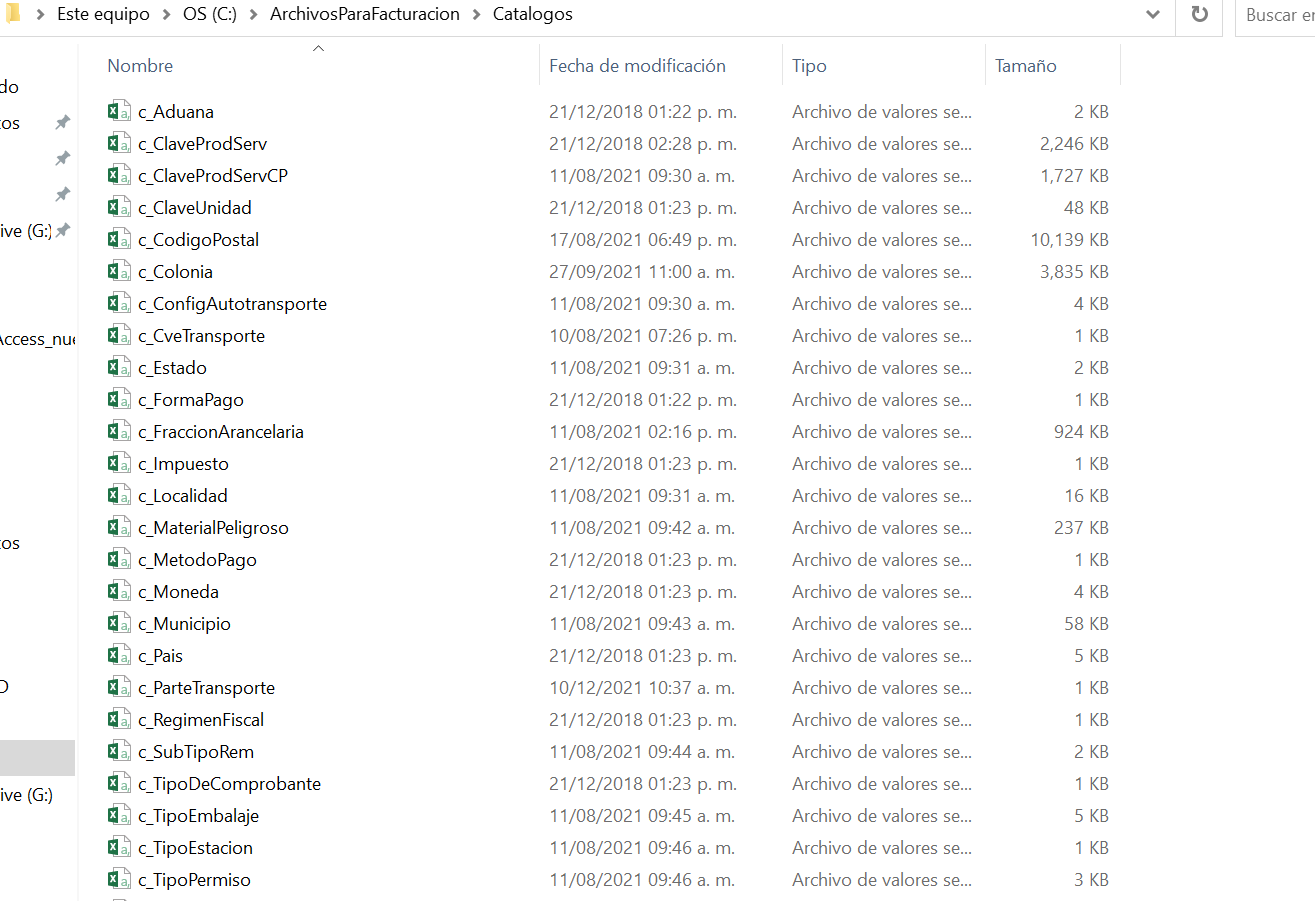Click the 2,246 KB size value

coord(1074,143)
